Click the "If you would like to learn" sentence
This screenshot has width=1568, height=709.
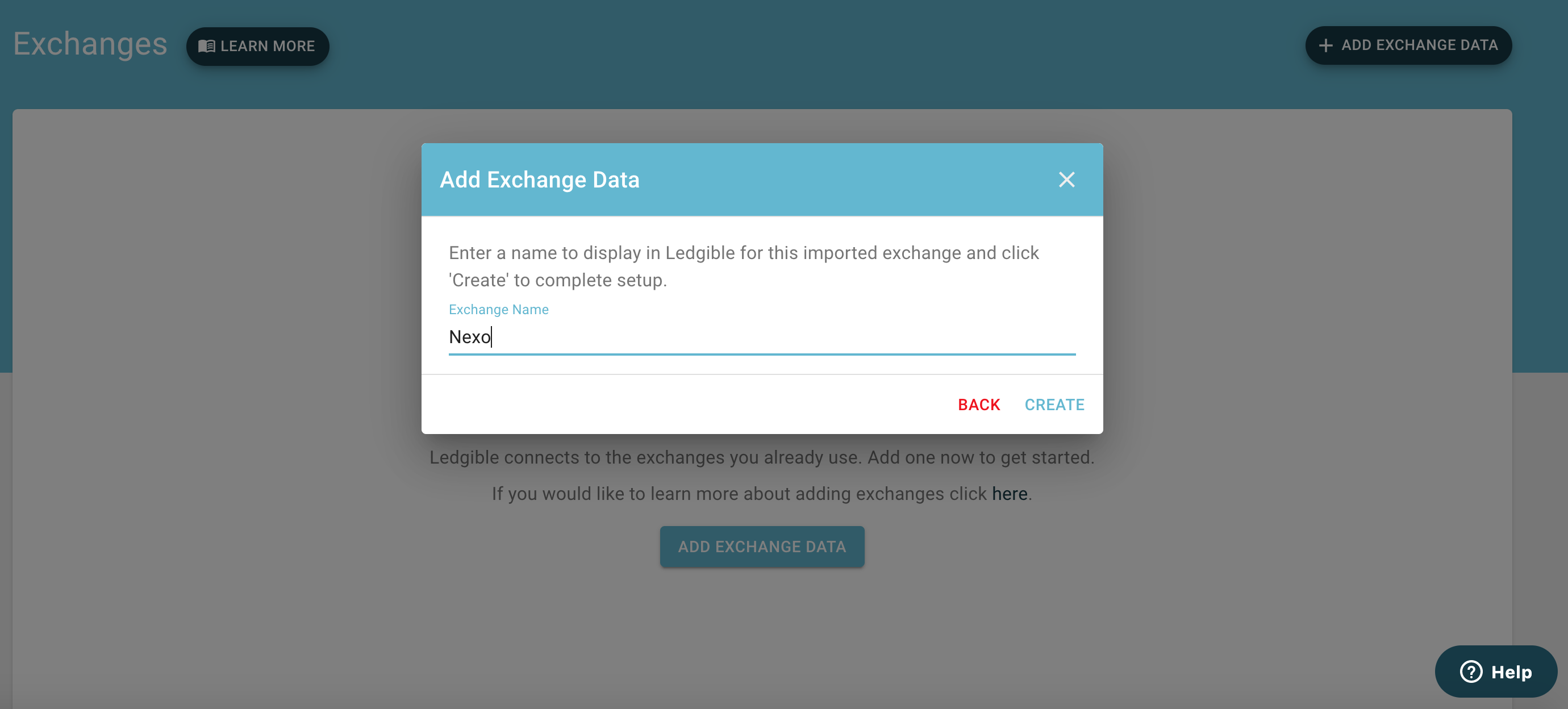[x=739, y=494]
